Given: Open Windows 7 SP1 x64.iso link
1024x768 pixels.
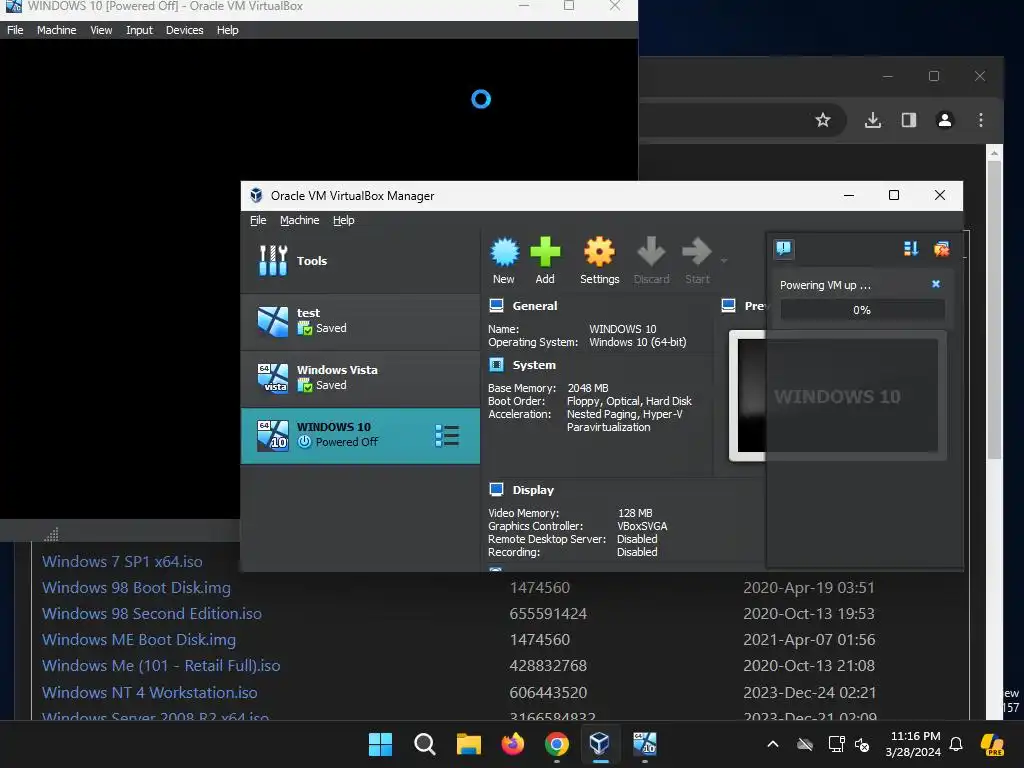Looking at the screenshot, I should (122, 562).
